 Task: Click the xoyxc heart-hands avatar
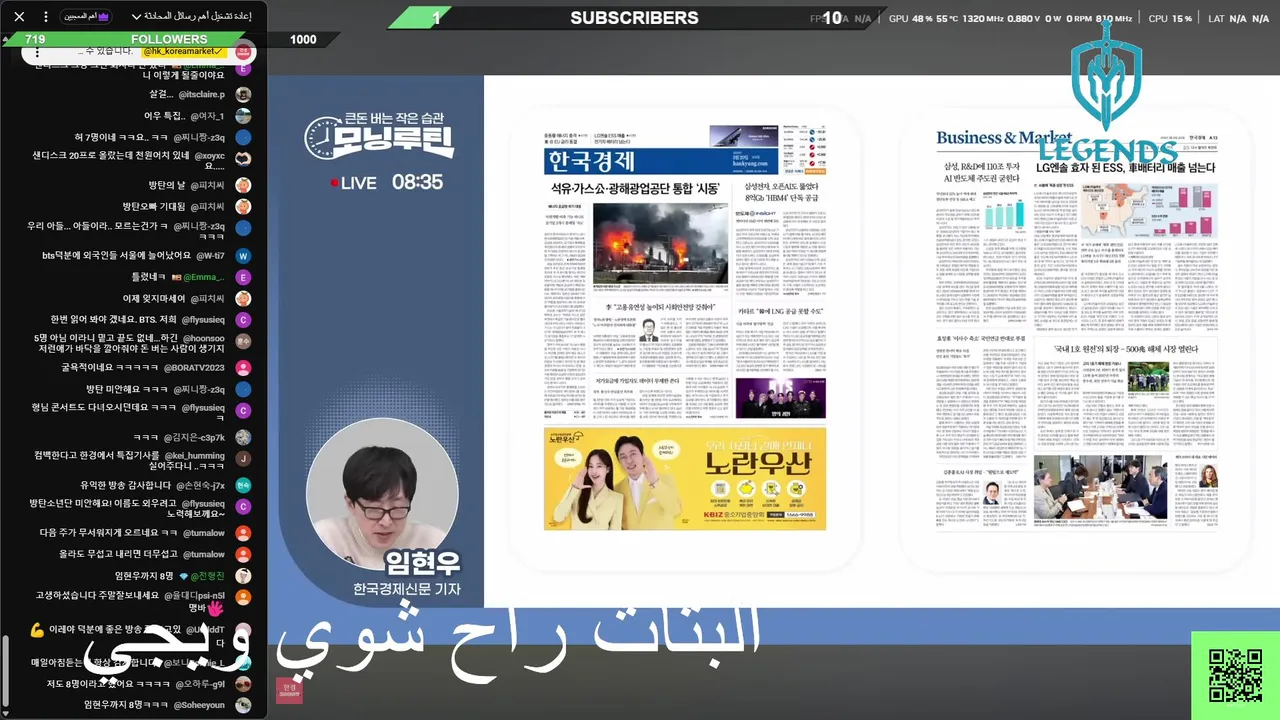(243, 159)
